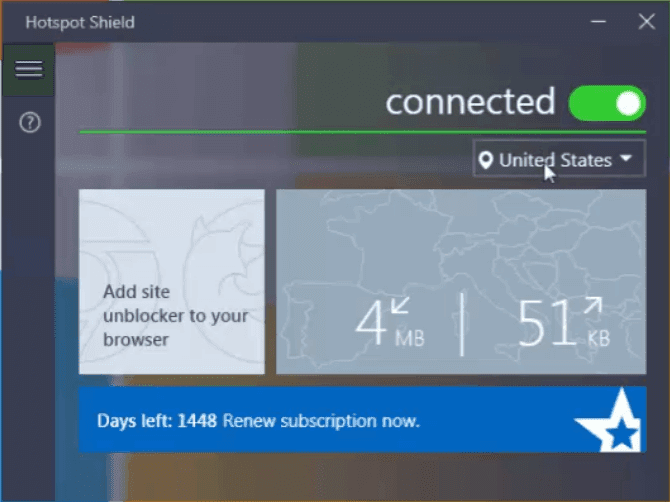670x502 pixels.
Task: Click the connected status label
Action: click(x=470, y=102)
